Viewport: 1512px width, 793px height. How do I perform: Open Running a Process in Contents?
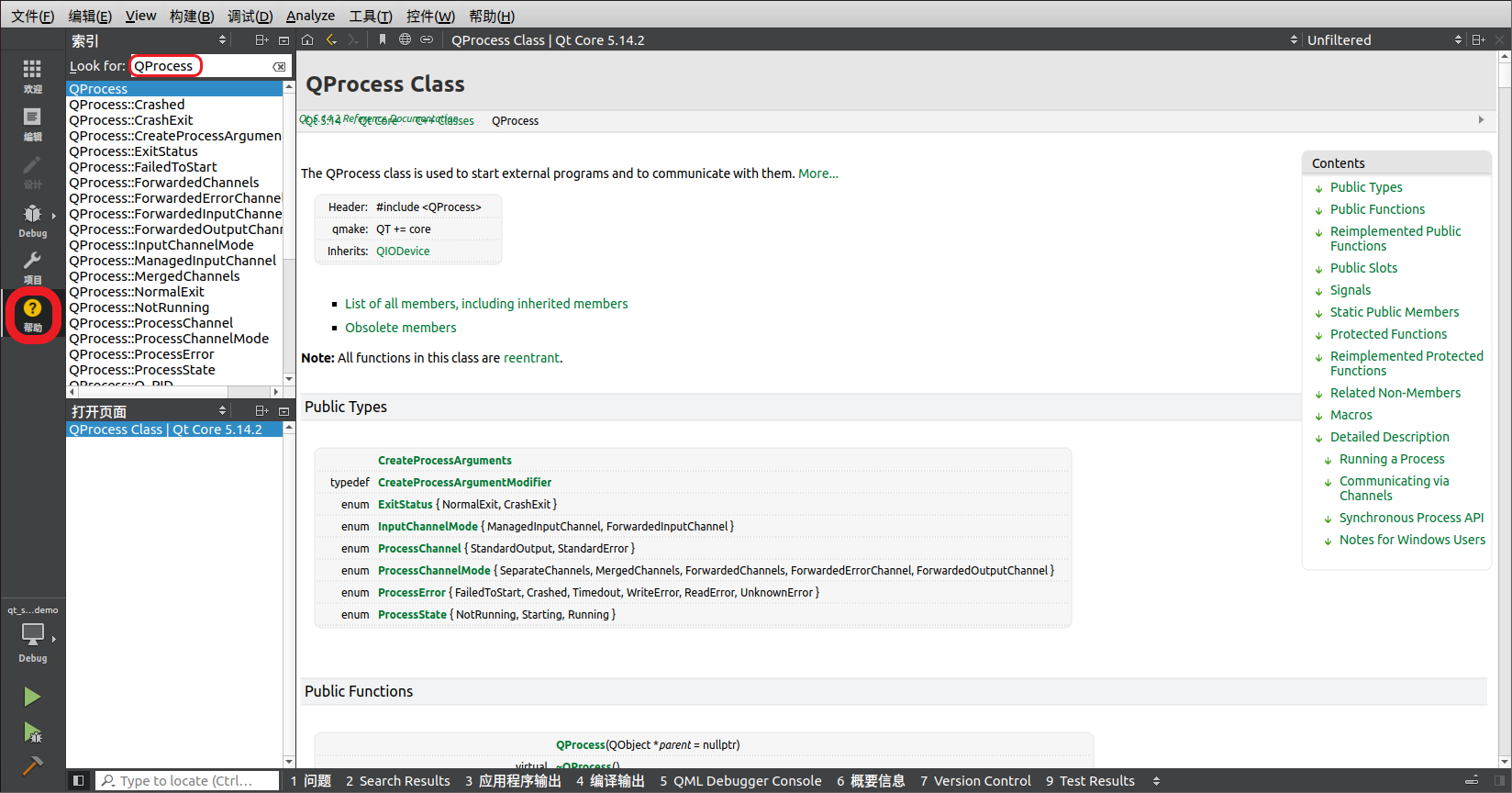(1391, 459)
